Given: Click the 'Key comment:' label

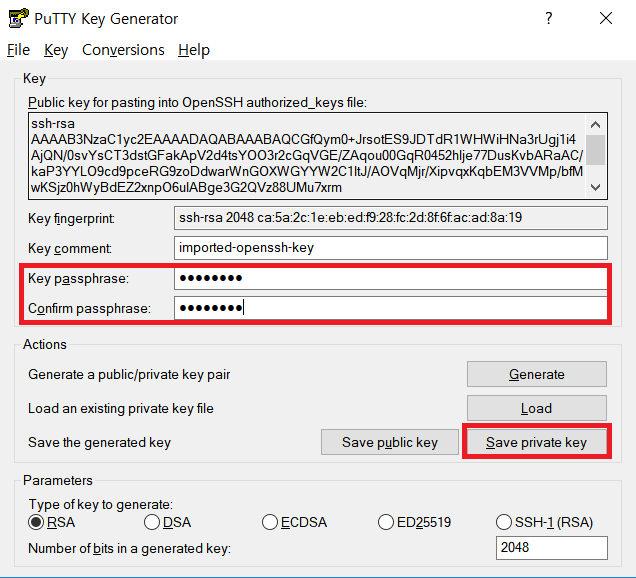Looking at the screenshot, I should pos(70,248).
